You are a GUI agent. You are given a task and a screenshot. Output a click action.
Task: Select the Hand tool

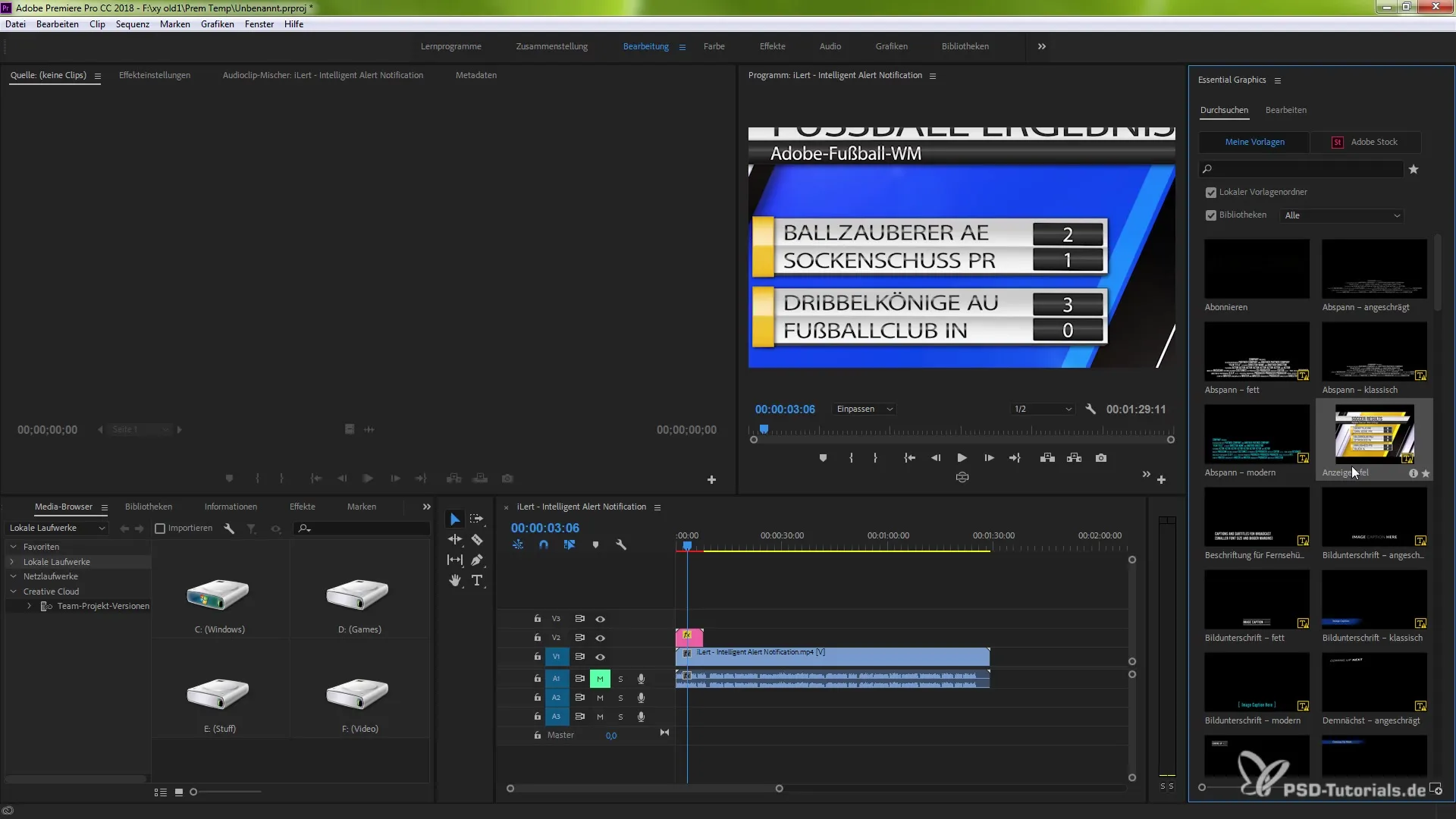(455, 580)
